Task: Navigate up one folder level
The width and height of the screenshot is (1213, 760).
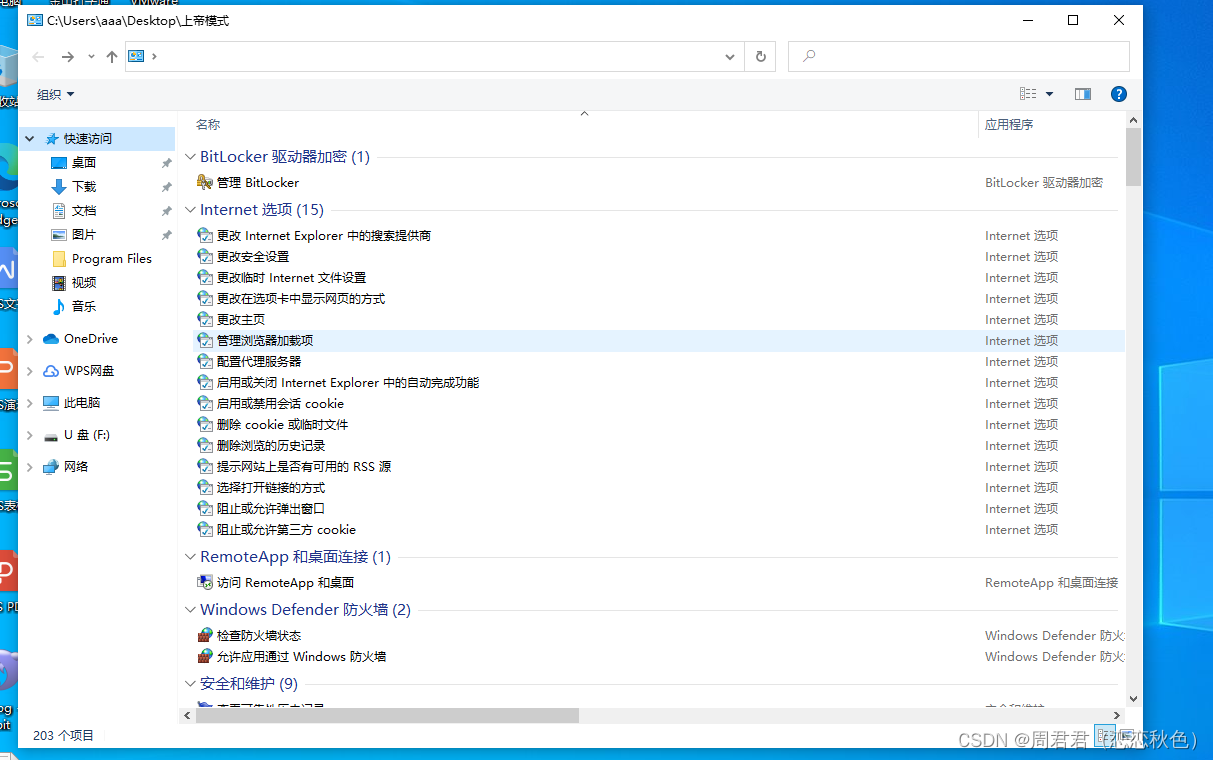Action: click(x=112, y=56)
